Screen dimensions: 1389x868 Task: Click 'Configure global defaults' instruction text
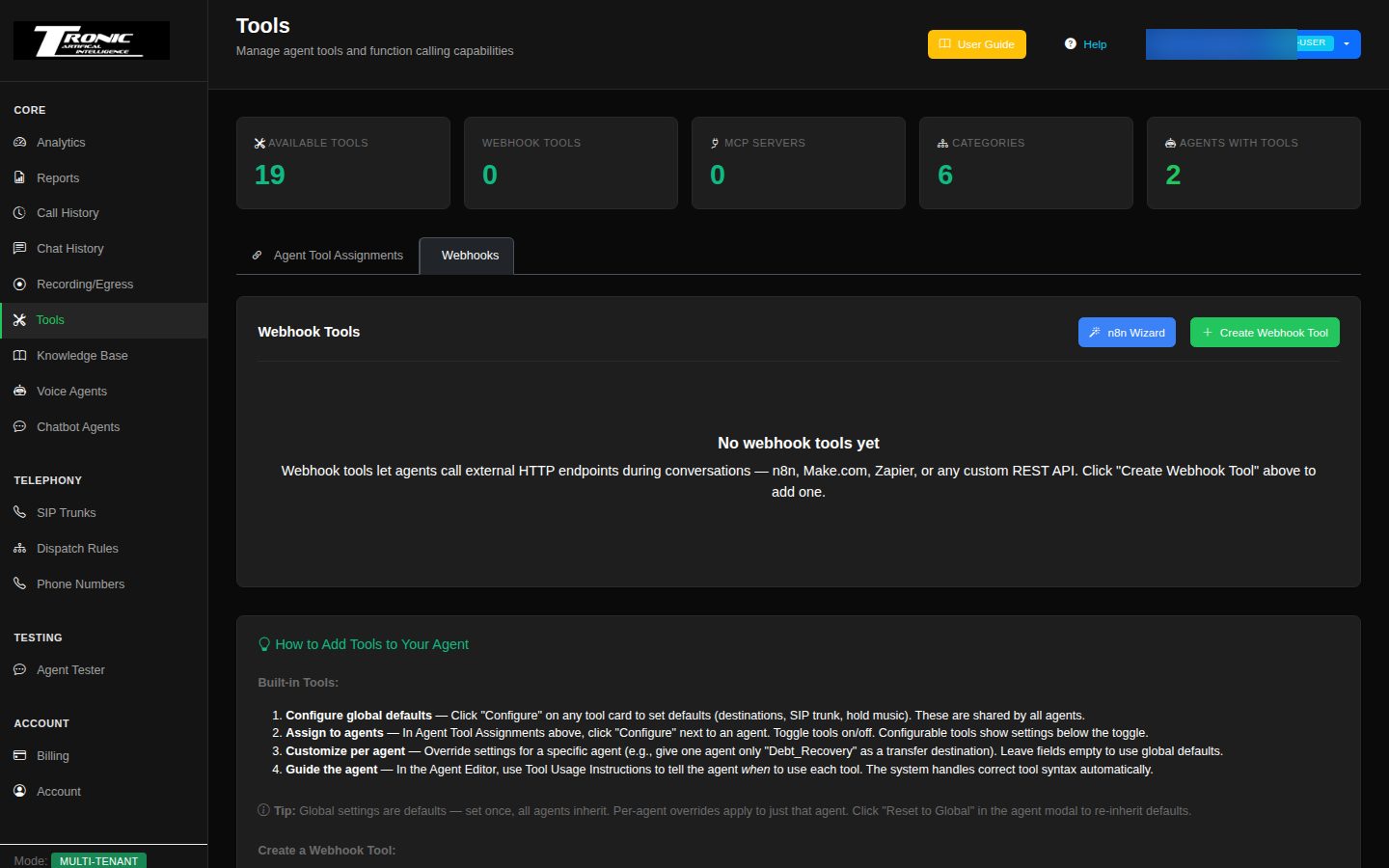click(x=359, y=716)
